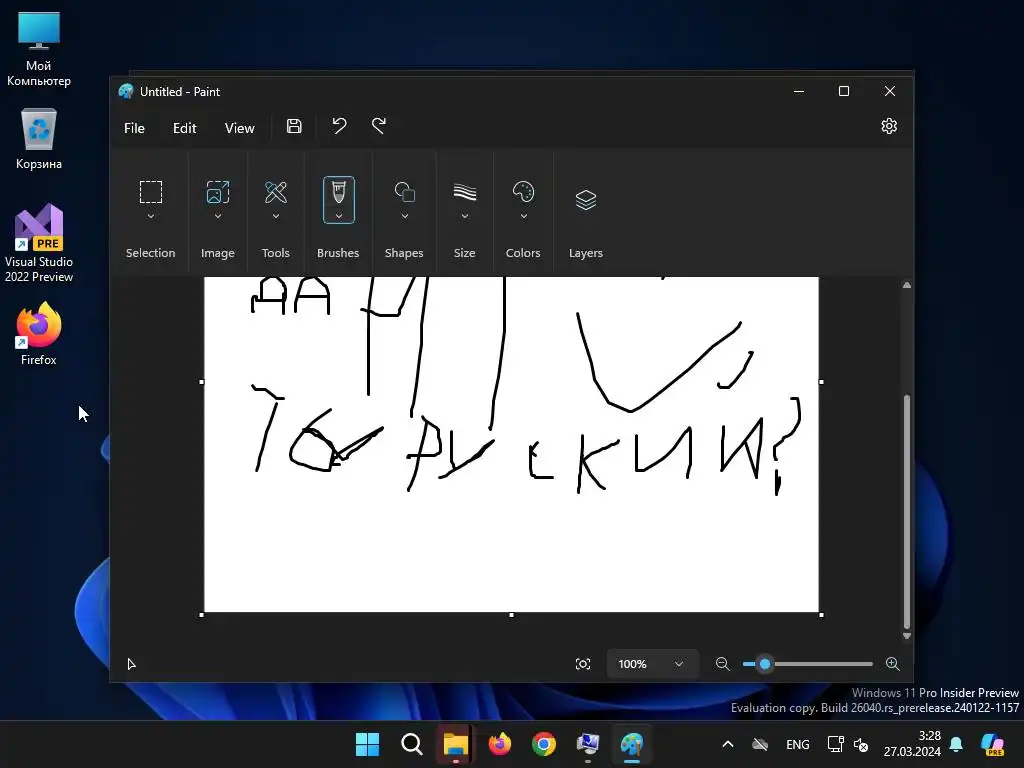Screen dimensions: 1024x768
Task: Click the zoom slider thumb
Action: tap(765, 664)
